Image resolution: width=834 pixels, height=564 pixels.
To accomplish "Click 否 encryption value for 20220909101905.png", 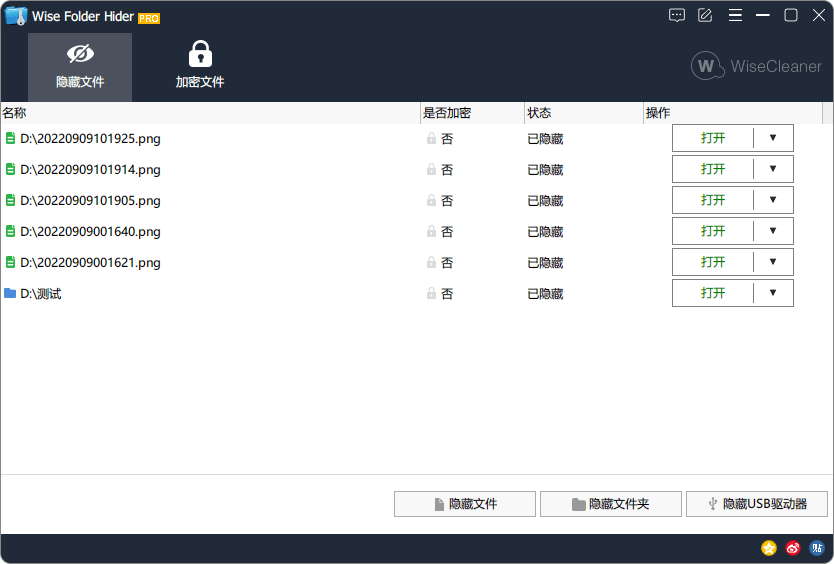I will 447,201.
